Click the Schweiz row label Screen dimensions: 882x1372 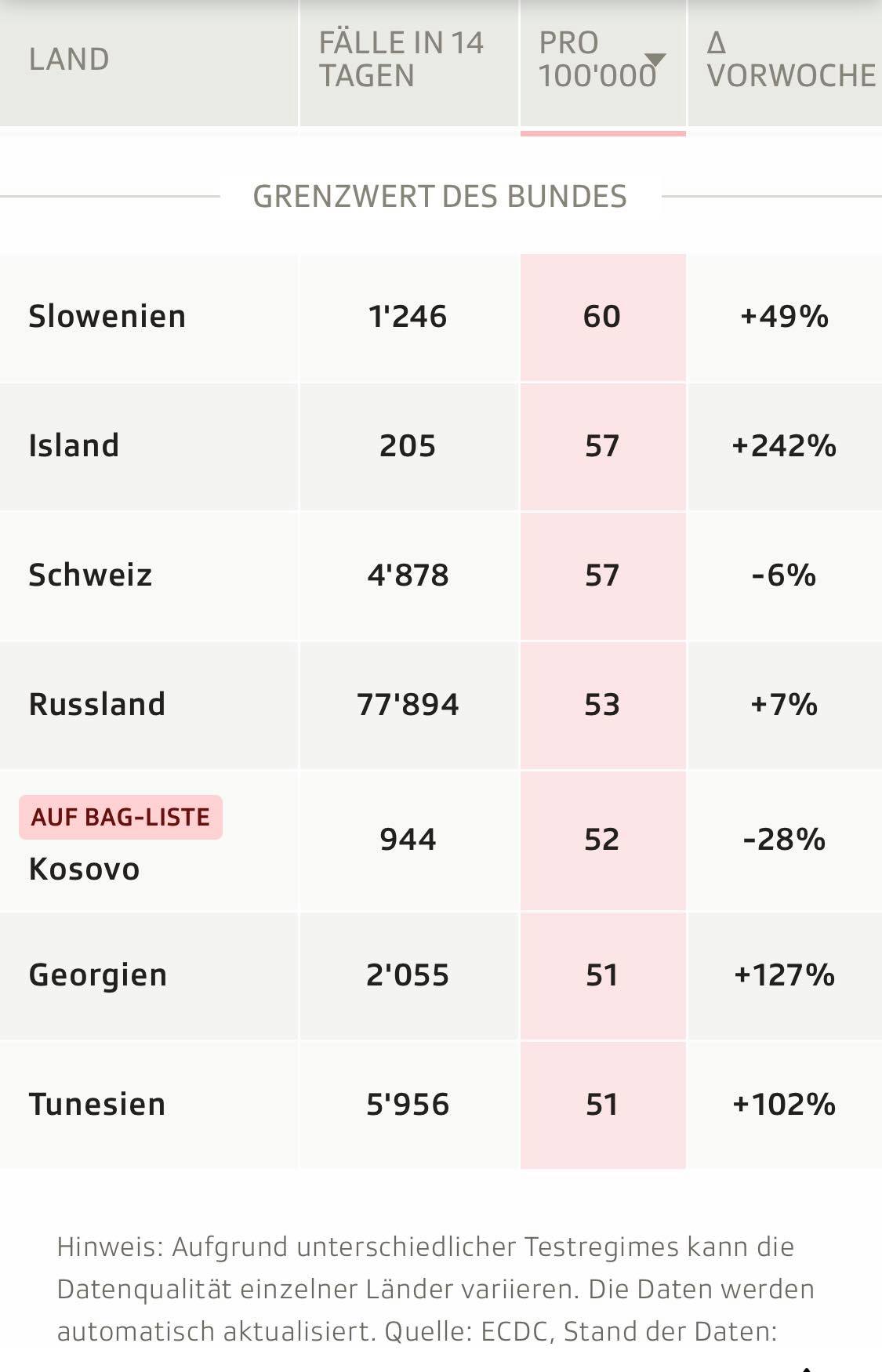point(90,575)
